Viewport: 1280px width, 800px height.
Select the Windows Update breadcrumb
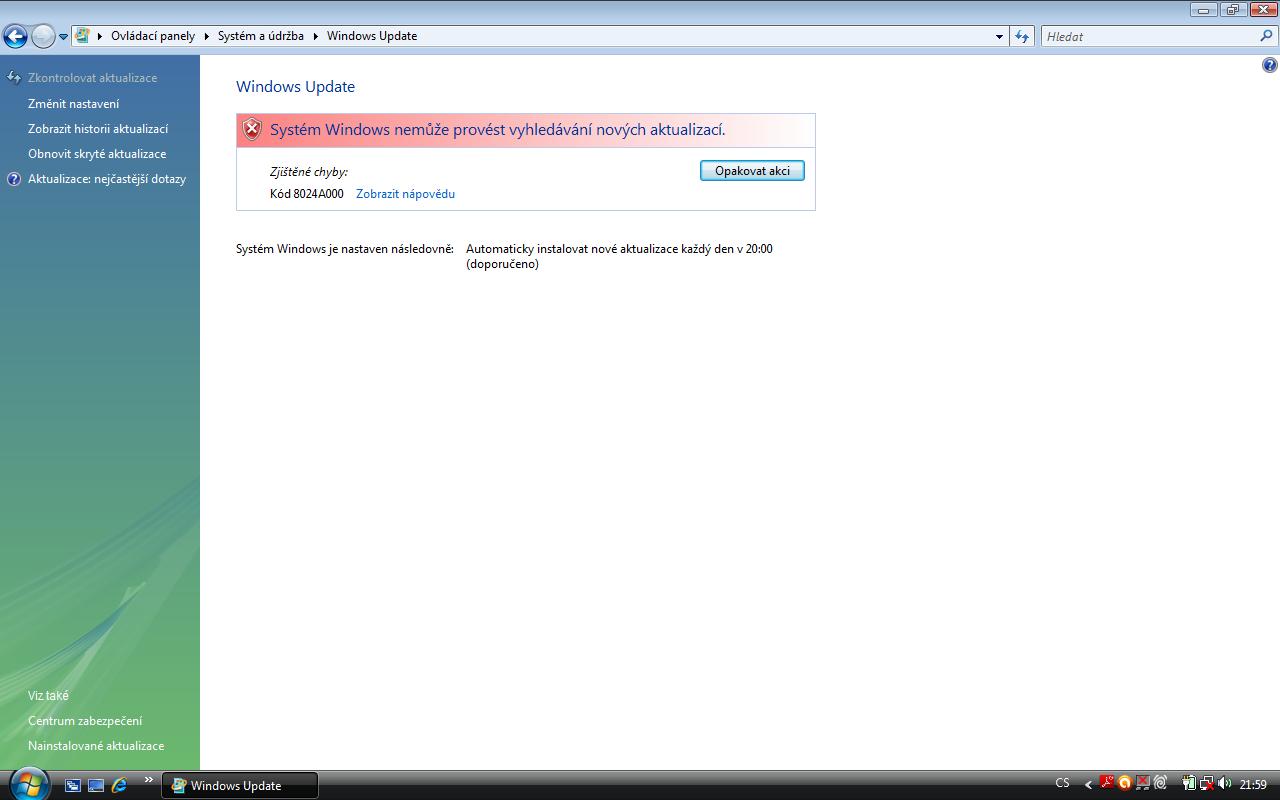tap(372, 36)
